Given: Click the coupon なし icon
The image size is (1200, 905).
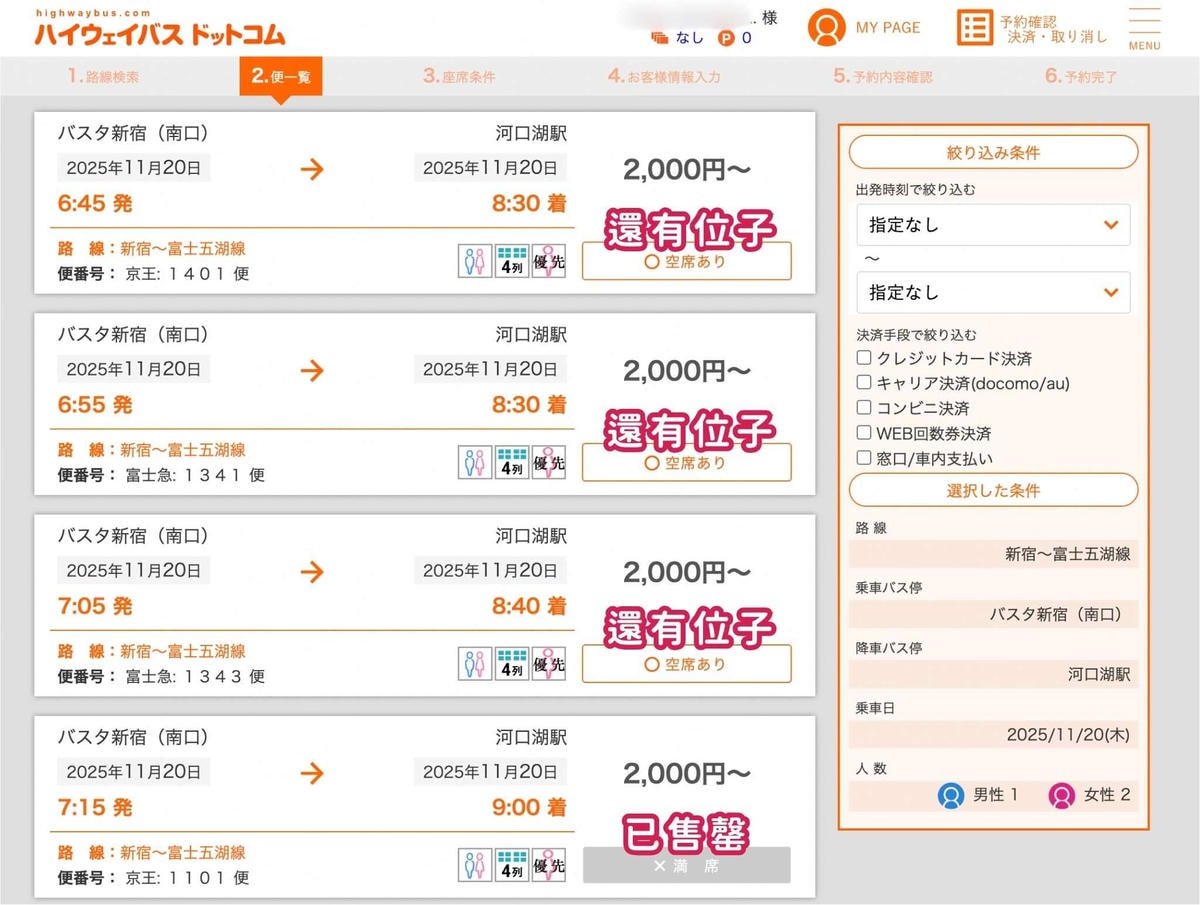Looking at the screenshot, I should [659, 39].
